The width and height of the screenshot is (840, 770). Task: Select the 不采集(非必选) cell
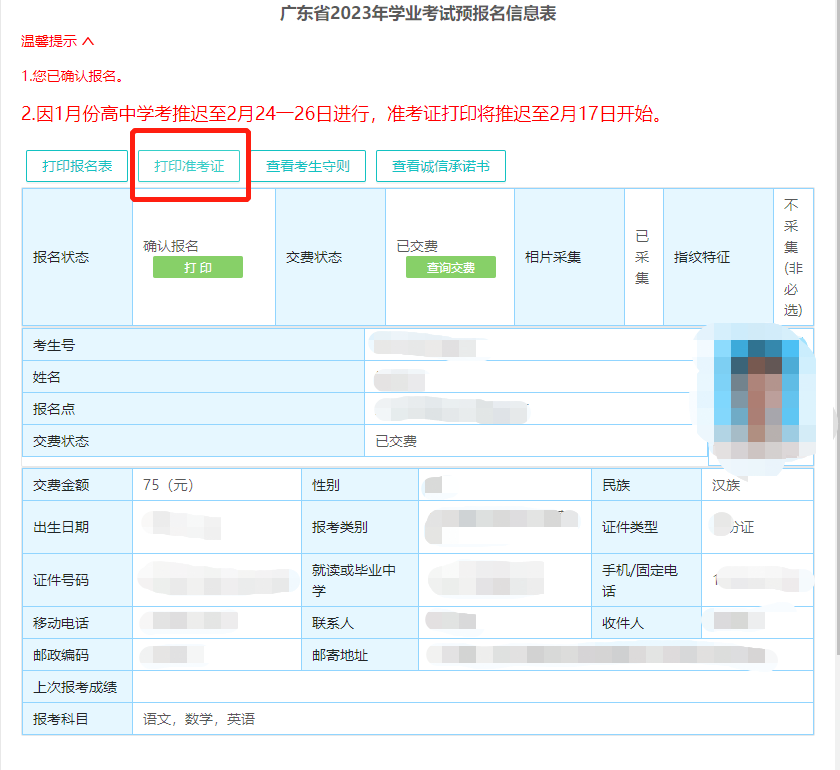[793, 257]
